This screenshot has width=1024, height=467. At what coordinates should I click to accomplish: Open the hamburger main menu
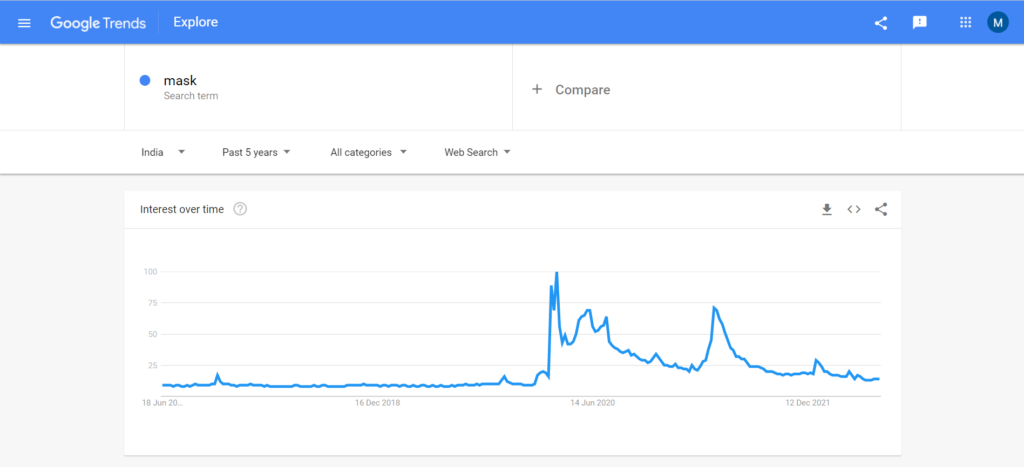pos(24,22)
